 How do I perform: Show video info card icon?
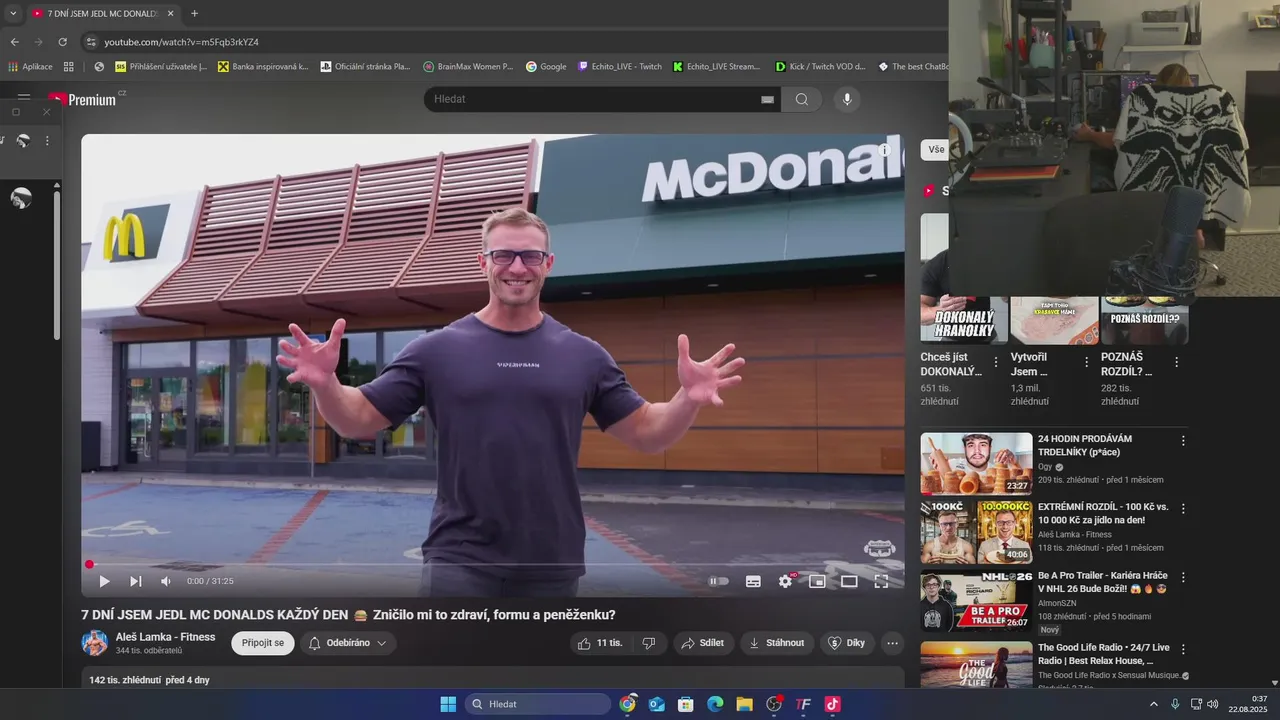click(884, 150)
